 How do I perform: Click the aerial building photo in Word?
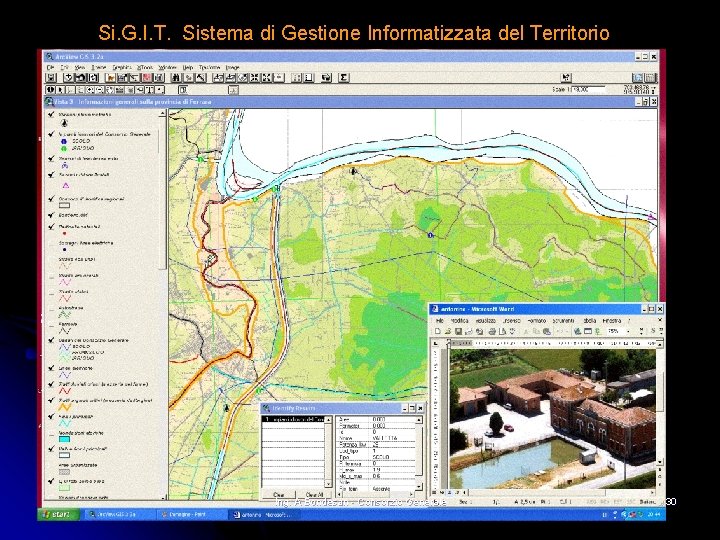(552, 418)
